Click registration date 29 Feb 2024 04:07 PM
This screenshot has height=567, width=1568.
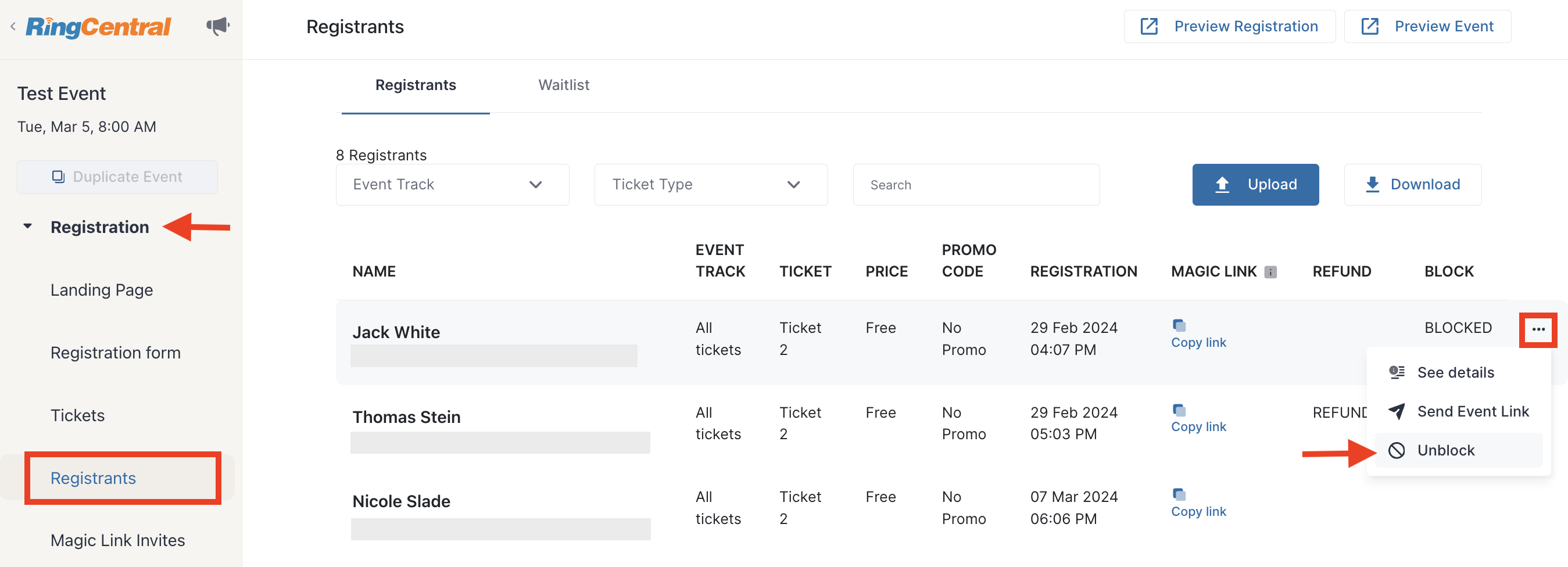tap(1074, 339)
